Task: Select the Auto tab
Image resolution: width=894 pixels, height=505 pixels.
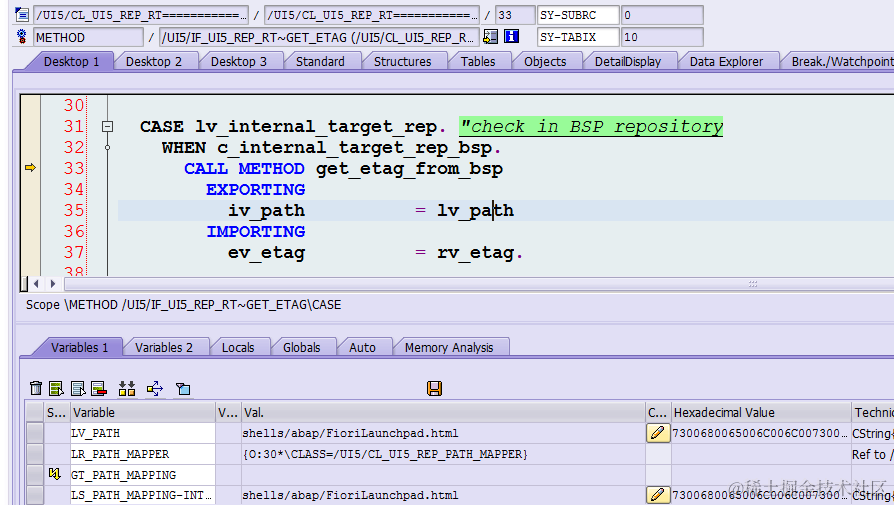Action: coord(362,348)
